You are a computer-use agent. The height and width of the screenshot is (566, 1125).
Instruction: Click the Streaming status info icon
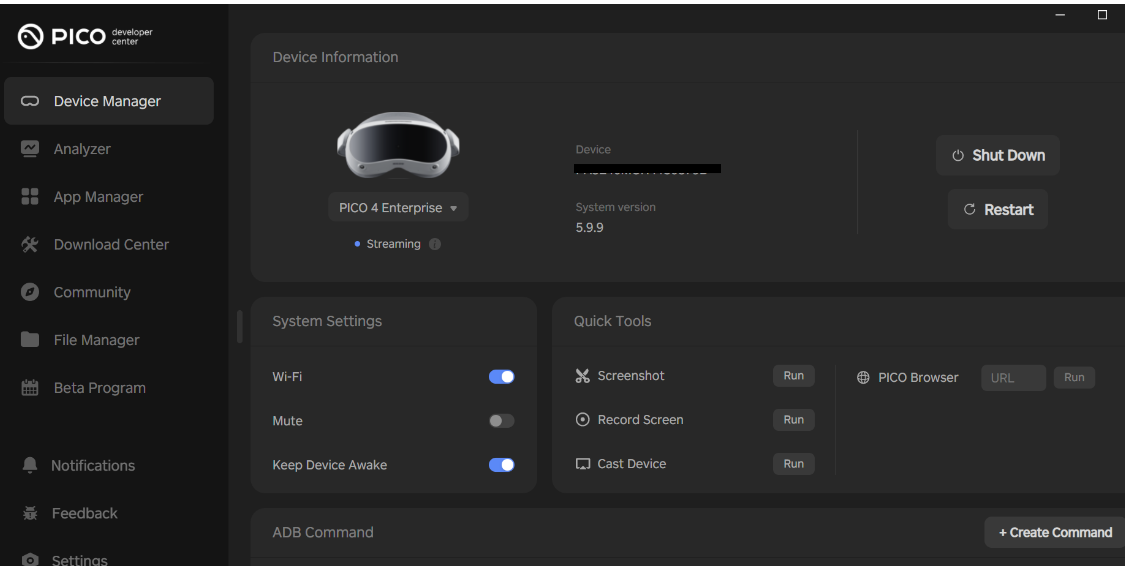point(435,244)
